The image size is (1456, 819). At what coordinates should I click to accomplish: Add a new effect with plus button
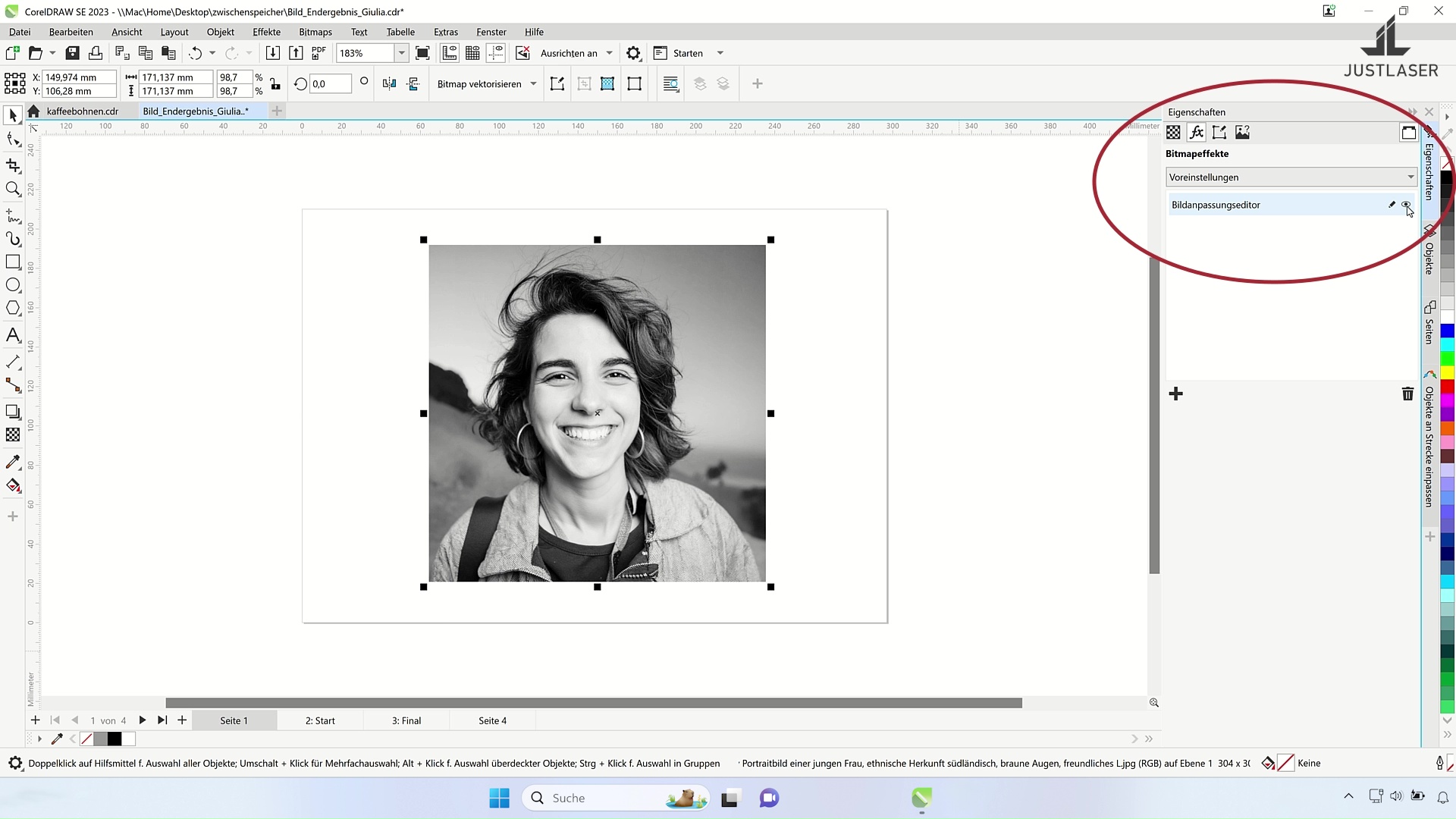pos(1175,394)
